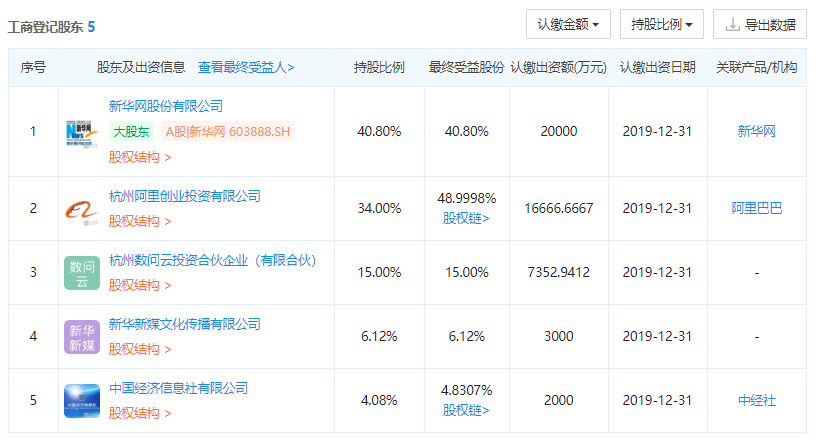Click the 数问云 green logo icon
The height and width of the screenshot is (447, 821).
pos(82,273)
